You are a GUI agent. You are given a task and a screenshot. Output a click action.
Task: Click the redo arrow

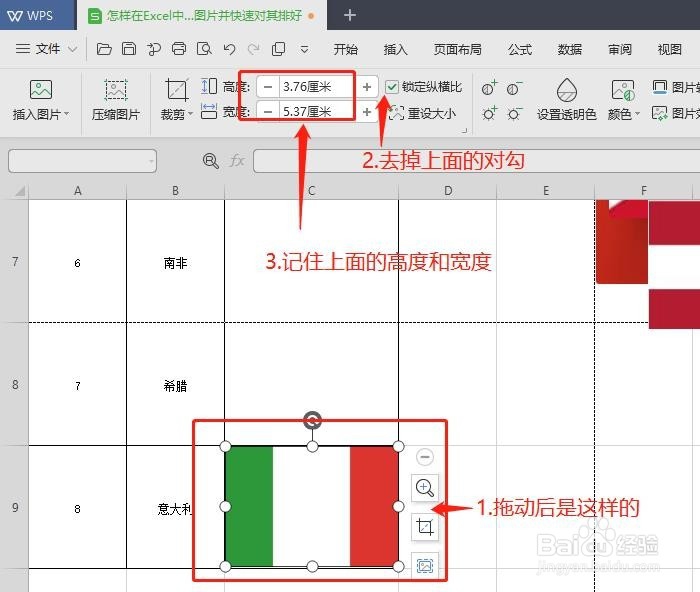pos(254,49)
